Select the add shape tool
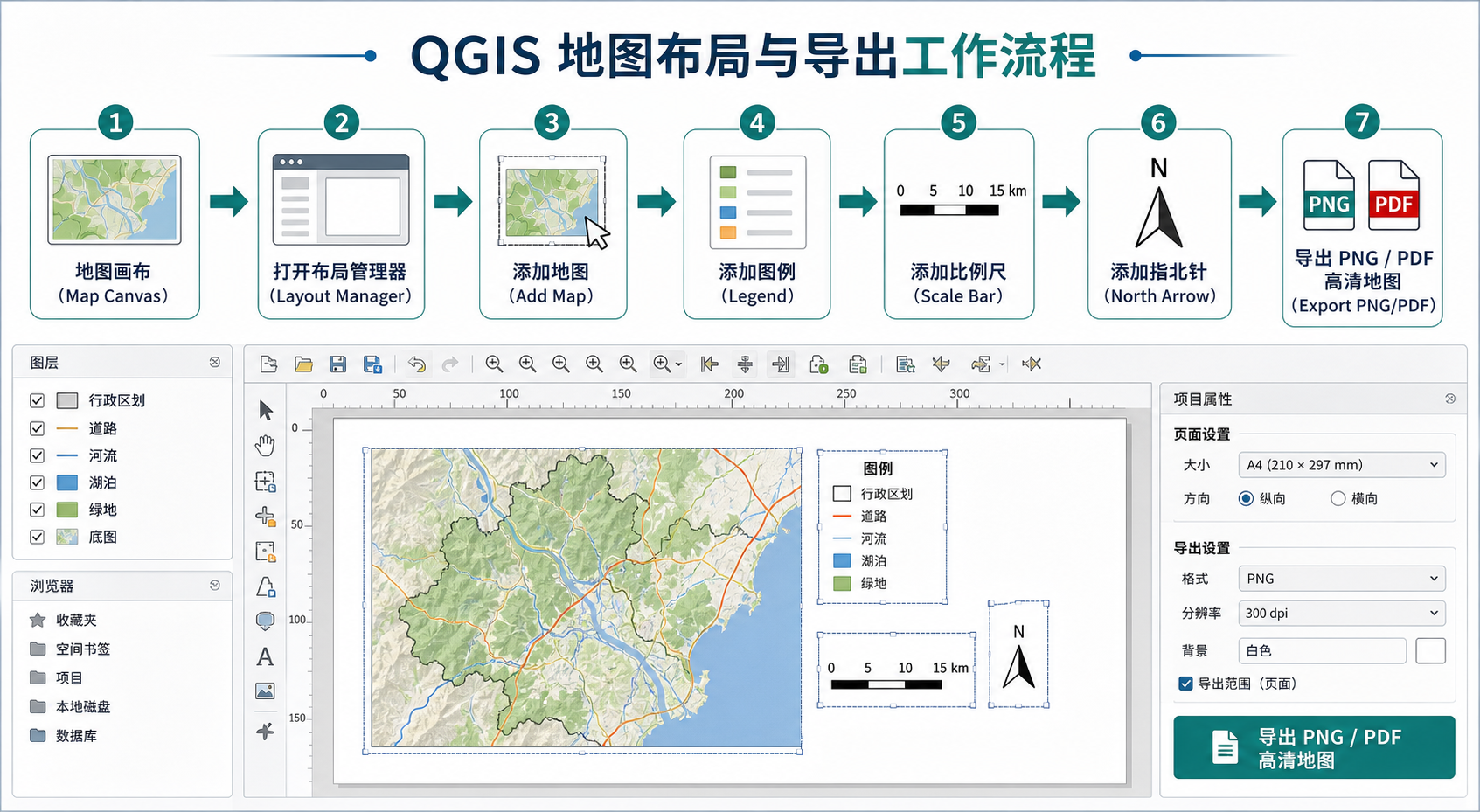The width and height of the screenshot is (1480, 812). click(x=266, y=586)
